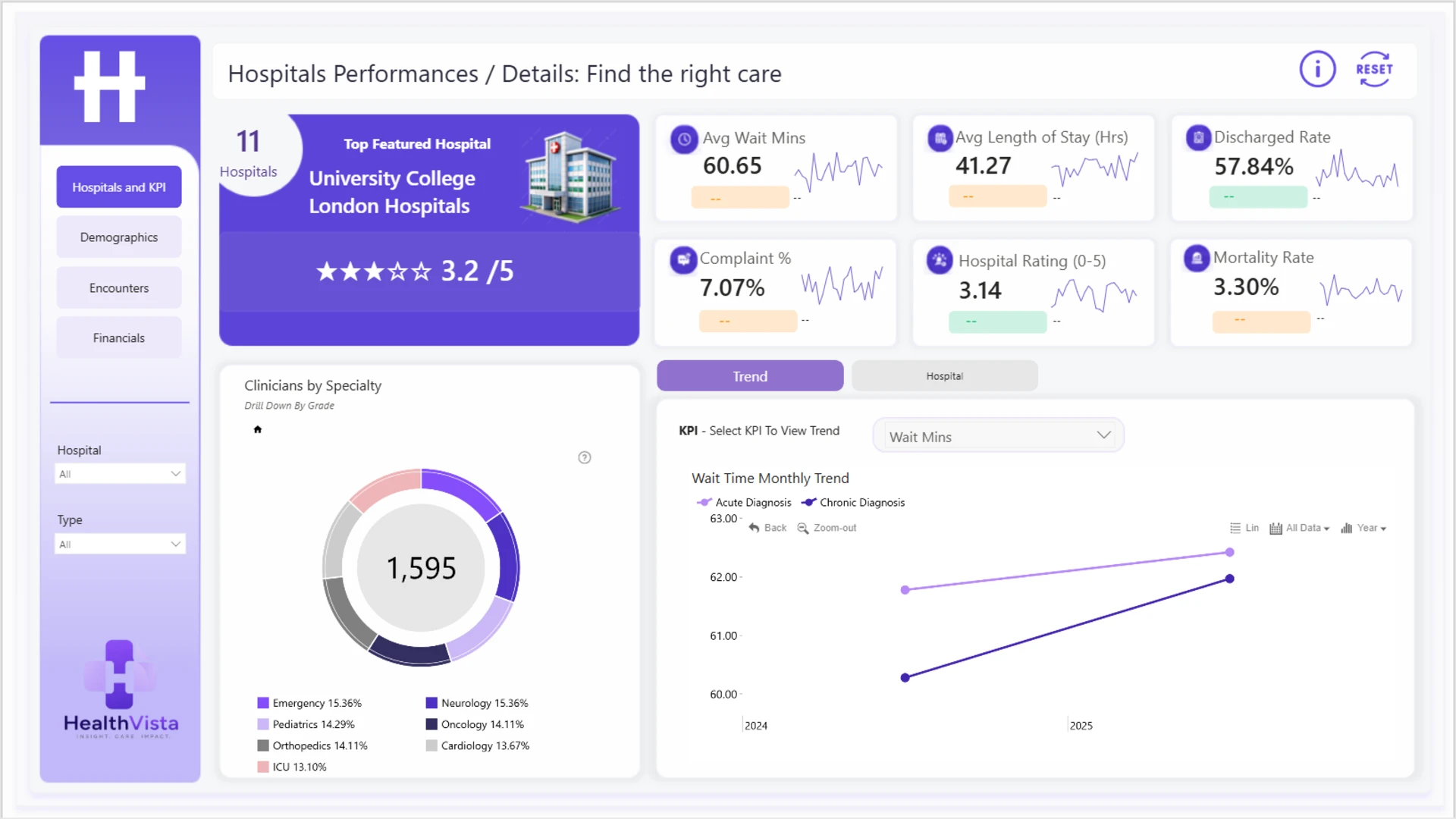Expand the Hospital filter dropdown
Viewport: 1456px width, 819px height.
click(x=121, y=474)
